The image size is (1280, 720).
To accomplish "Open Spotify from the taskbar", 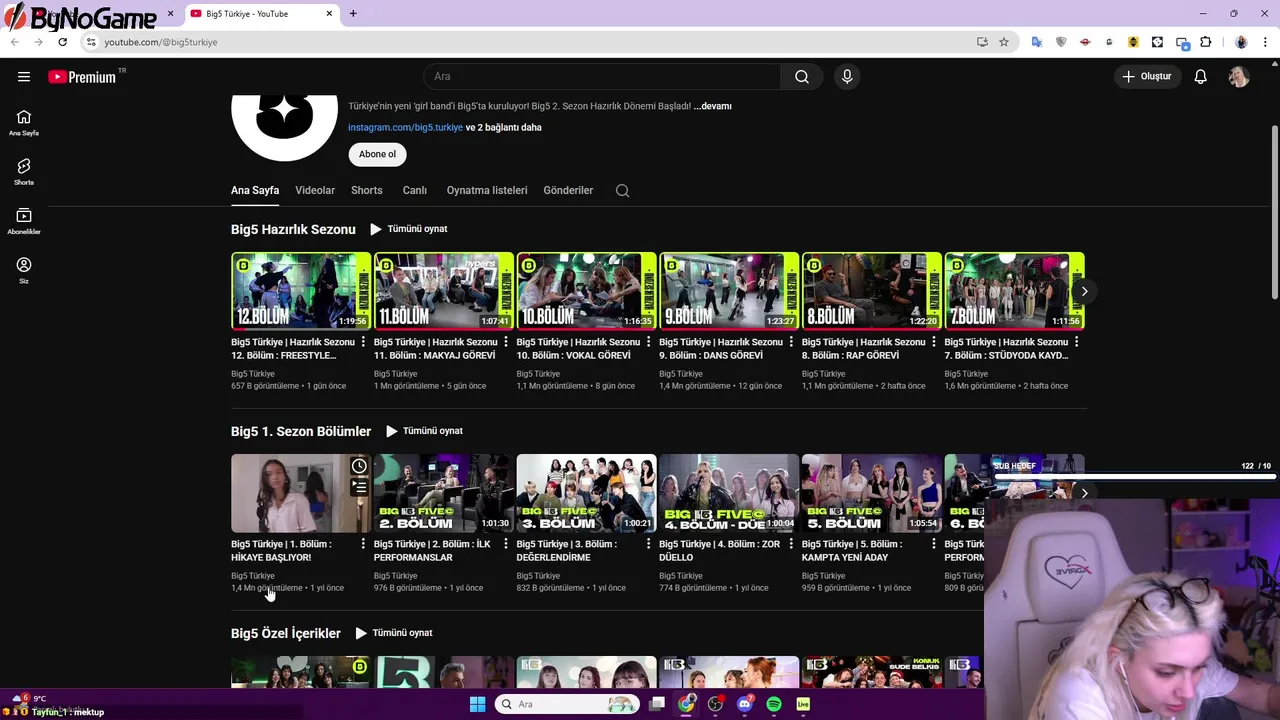I will tap(774, 704).
